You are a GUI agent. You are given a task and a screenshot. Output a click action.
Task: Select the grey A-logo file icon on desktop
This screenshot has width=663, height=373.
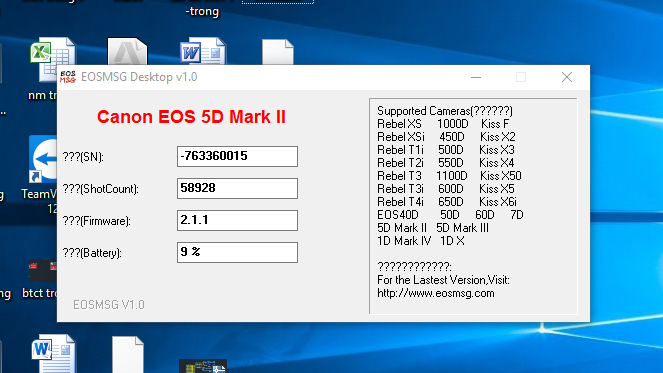point(127,52)
